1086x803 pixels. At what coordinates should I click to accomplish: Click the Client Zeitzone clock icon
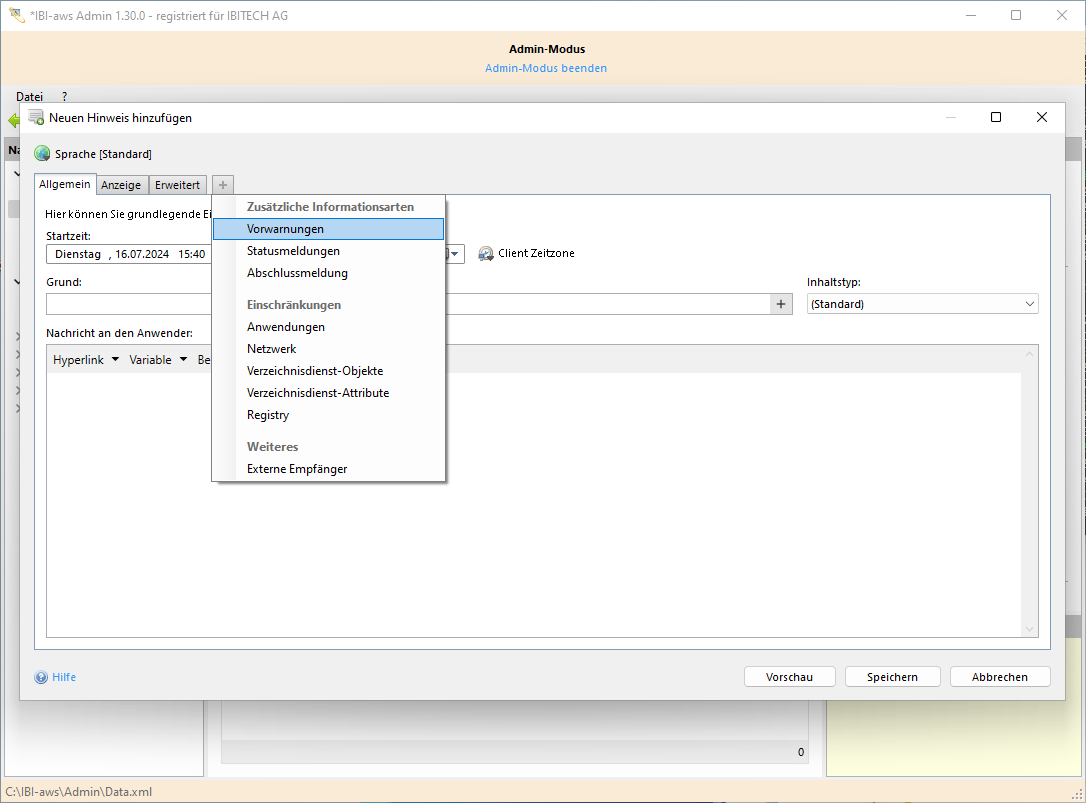coord(486,254)
